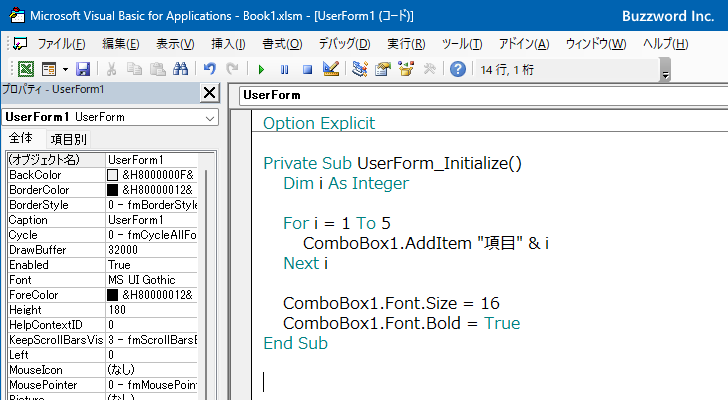Click the Insert UserForm toolbar icon
The height and width of the screenshot is (400, 728).
48,69
